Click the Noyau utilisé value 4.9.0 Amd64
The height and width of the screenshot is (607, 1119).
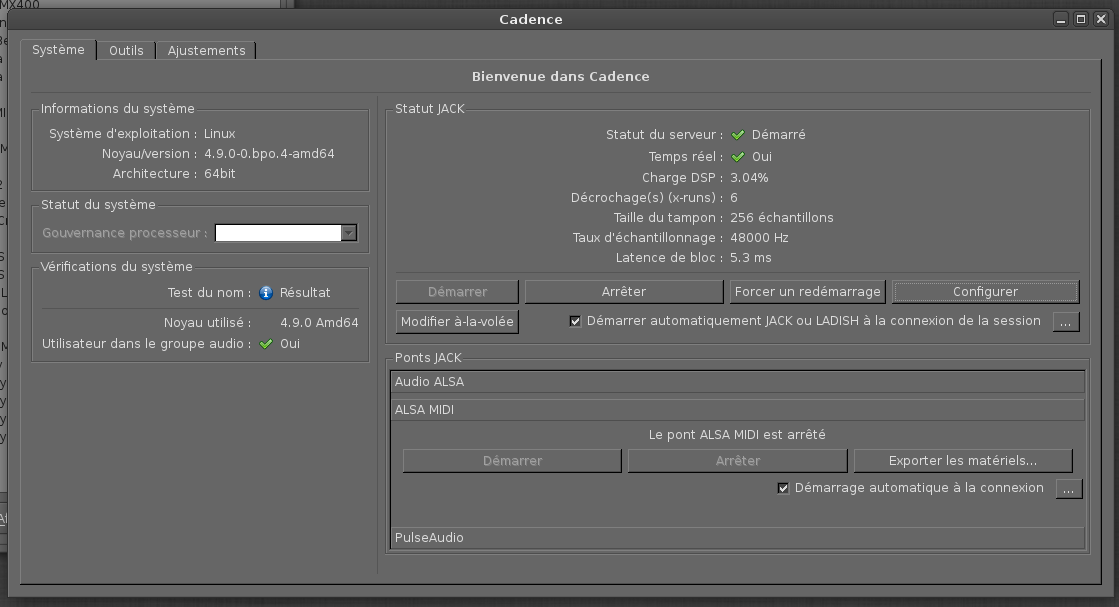click(x=319, y=322)
